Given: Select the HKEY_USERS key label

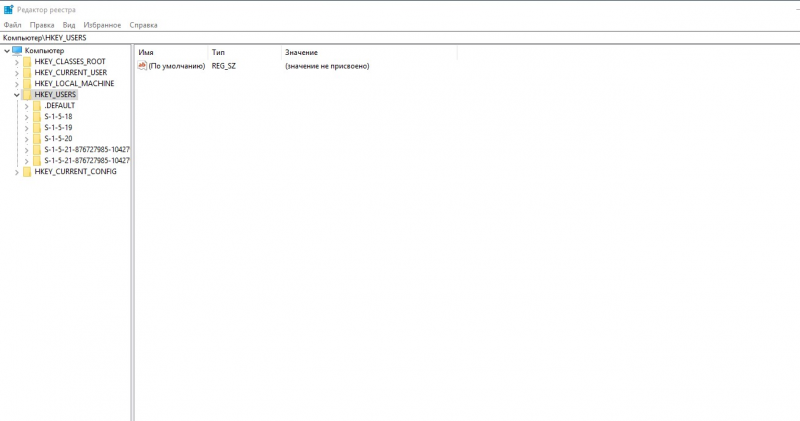Looking at the screenshot, I should coord(55,94).
